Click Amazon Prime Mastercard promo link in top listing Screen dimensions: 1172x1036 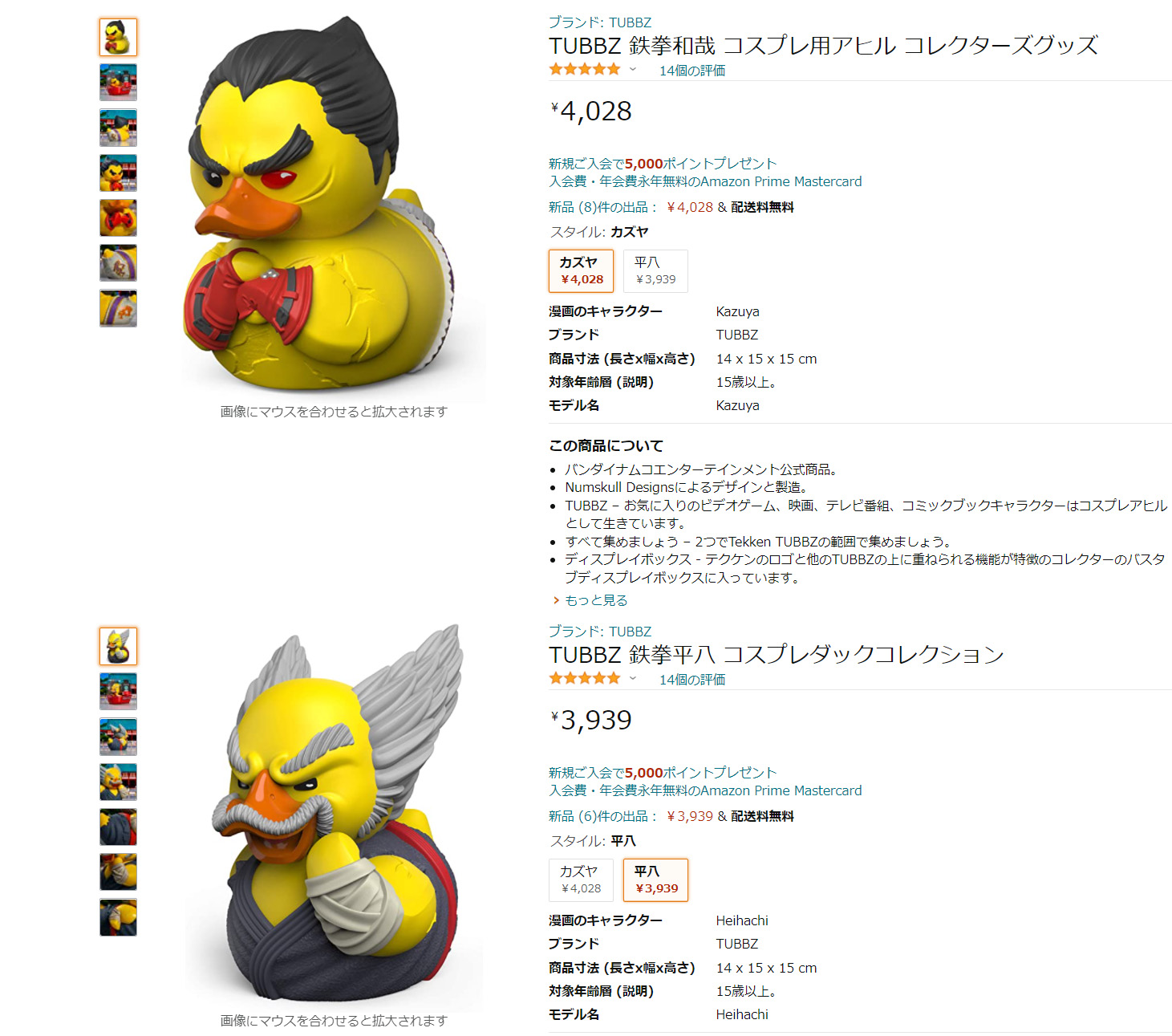(x=705, y=181)
